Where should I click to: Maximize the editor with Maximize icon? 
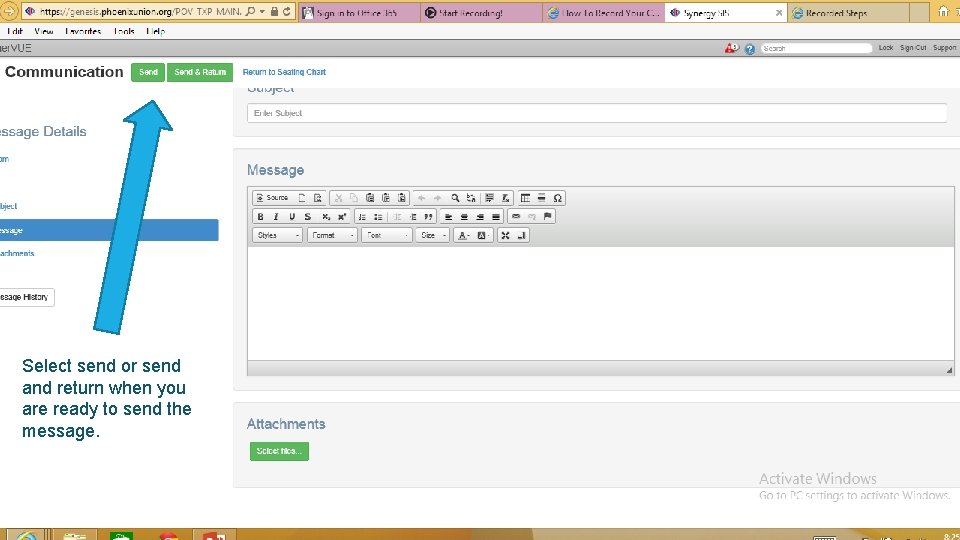tap(505, 235)
